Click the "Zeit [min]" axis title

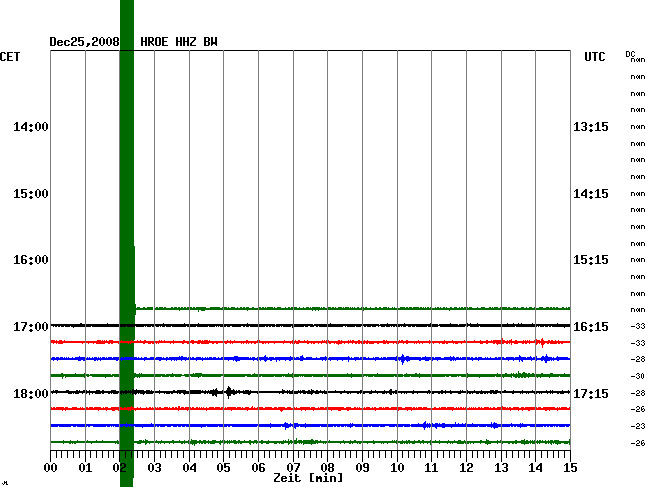click(x=308, y=478)
